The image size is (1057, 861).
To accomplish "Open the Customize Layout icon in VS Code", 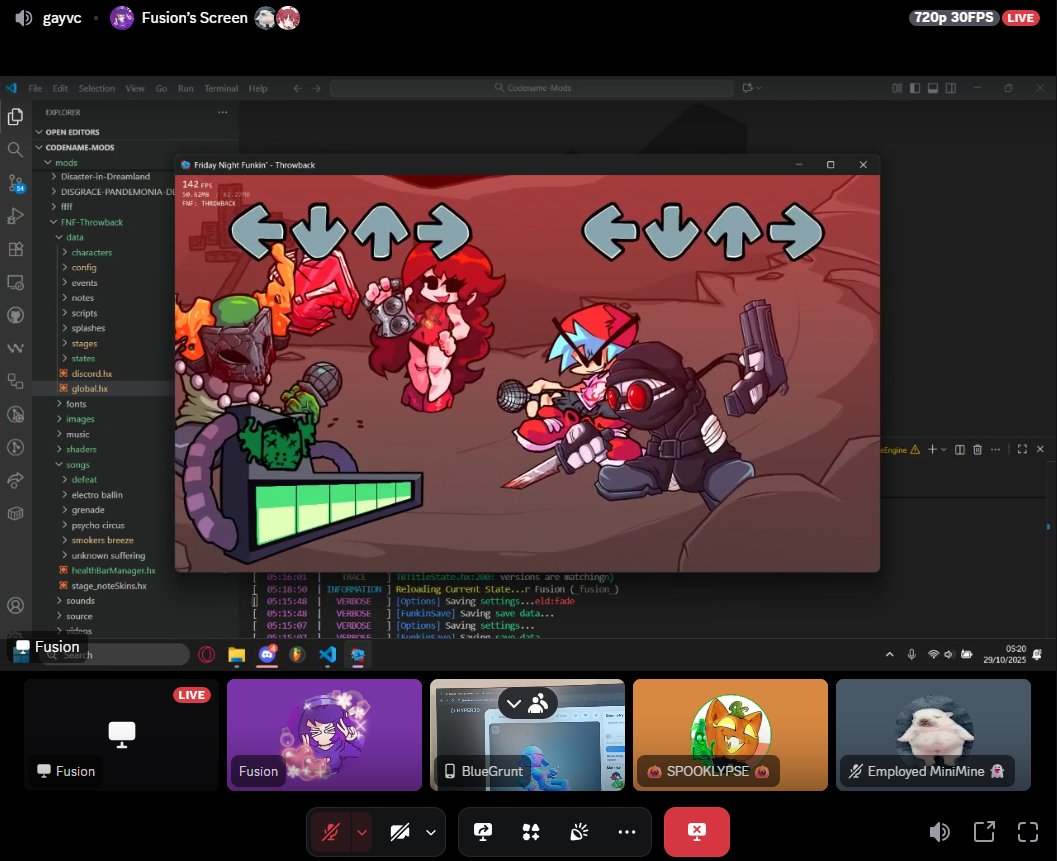I will (x=897, y=88).
